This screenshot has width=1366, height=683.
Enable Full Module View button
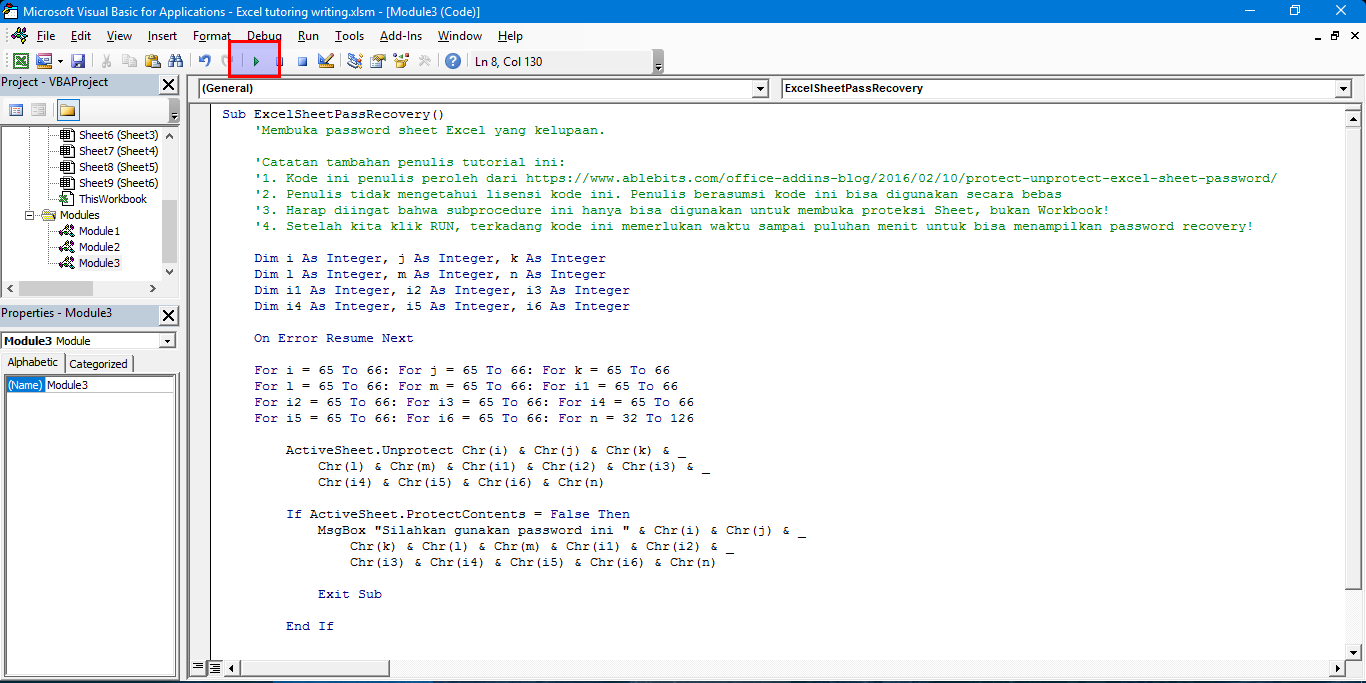(x=213, y=667)
